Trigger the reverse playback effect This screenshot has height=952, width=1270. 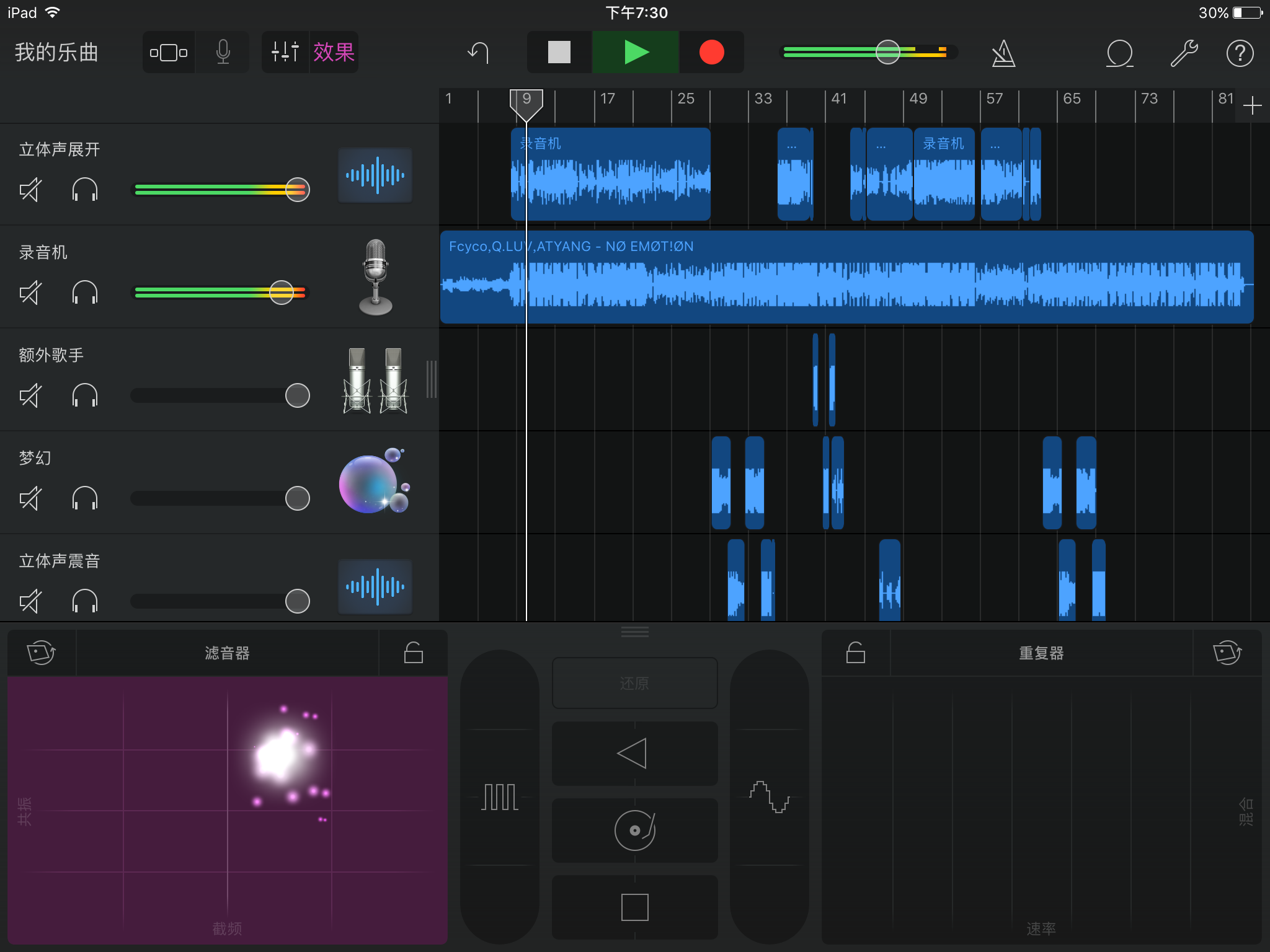[634, 754]
